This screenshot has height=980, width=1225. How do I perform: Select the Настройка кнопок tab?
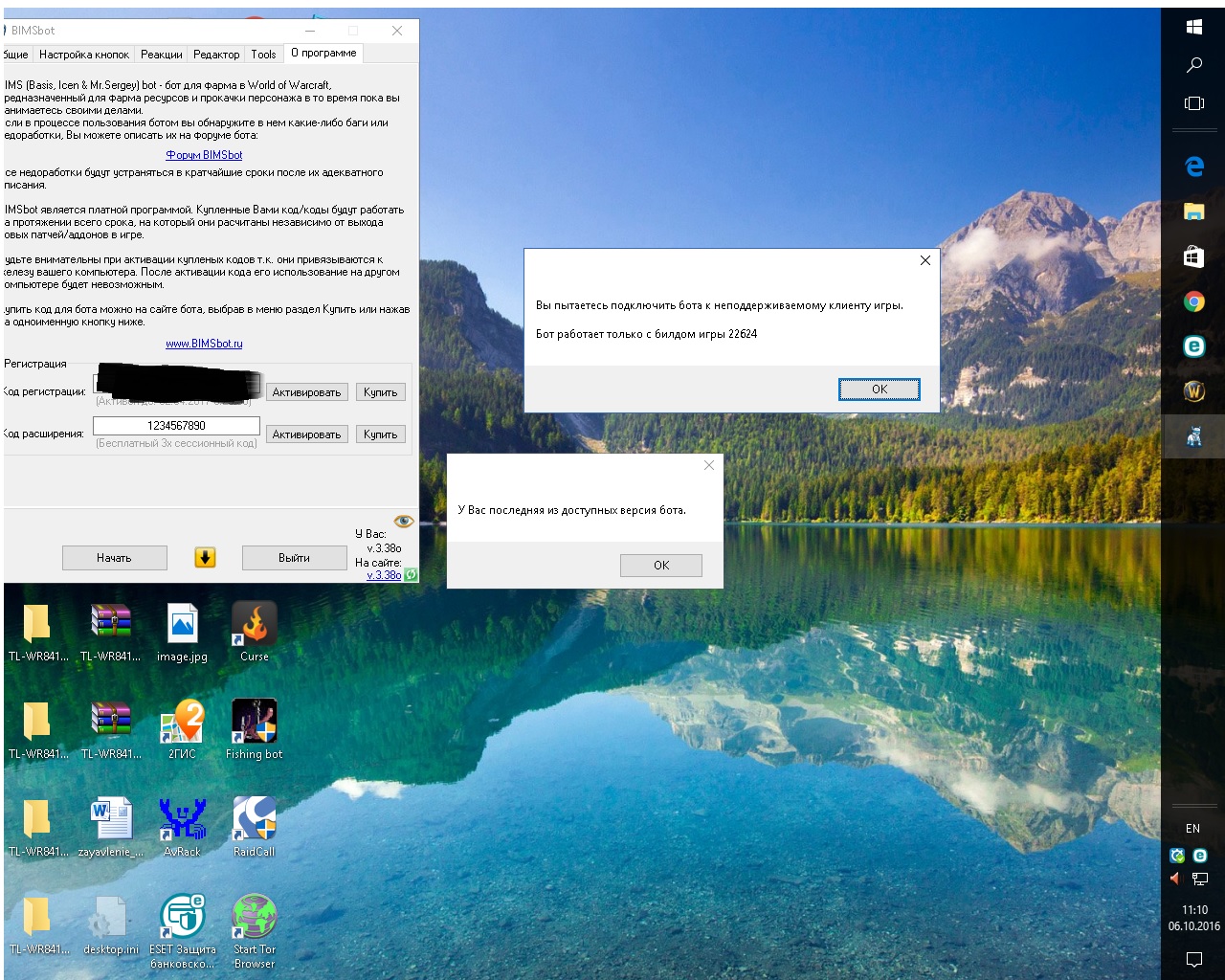coord(84,55)
